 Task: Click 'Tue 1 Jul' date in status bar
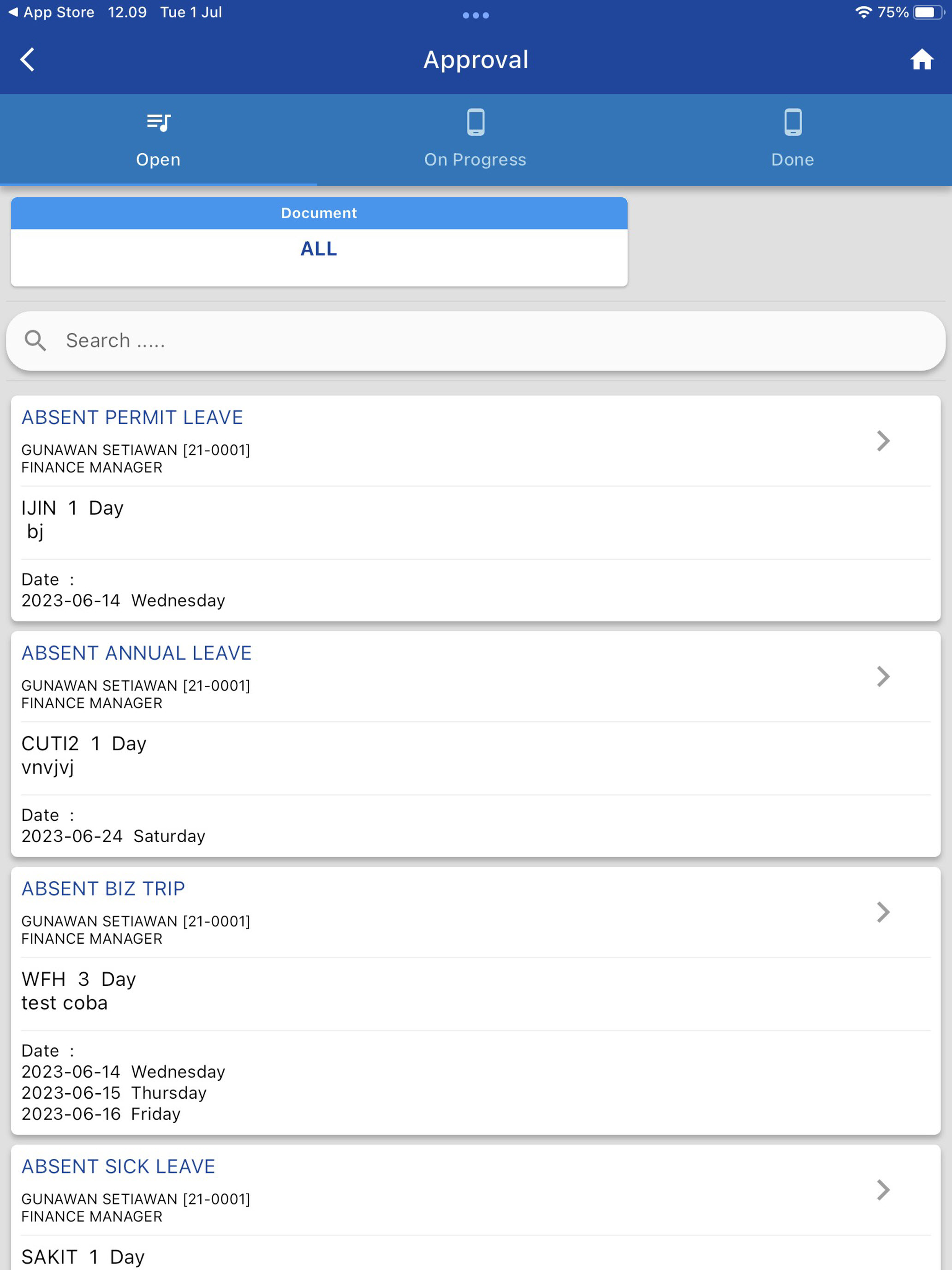pyautogui.click(x=191, y=12)
